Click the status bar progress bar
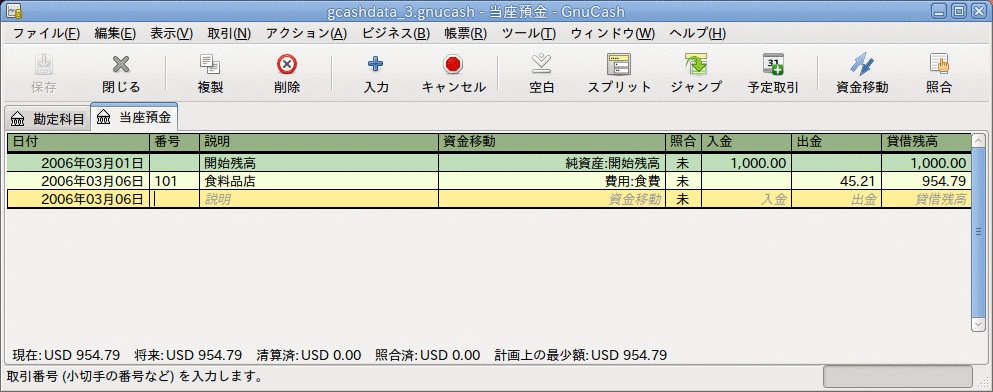This screenshot has height=392, width=993. (898, 377)
